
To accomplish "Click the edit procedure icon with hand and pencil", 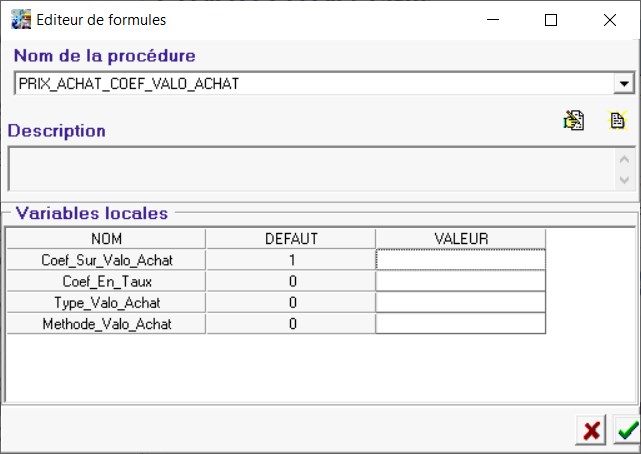I will pyautogui.click(x=574, y=121).
